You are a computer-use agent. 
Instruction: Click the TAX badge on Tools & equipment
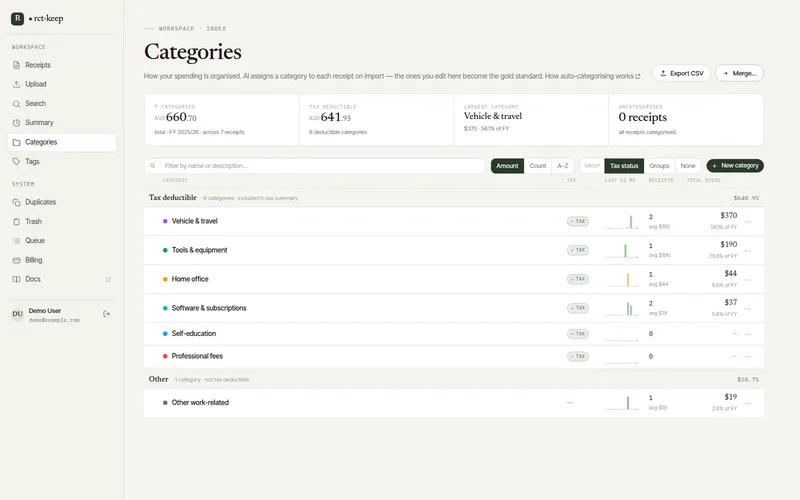[x=578, y=250]
